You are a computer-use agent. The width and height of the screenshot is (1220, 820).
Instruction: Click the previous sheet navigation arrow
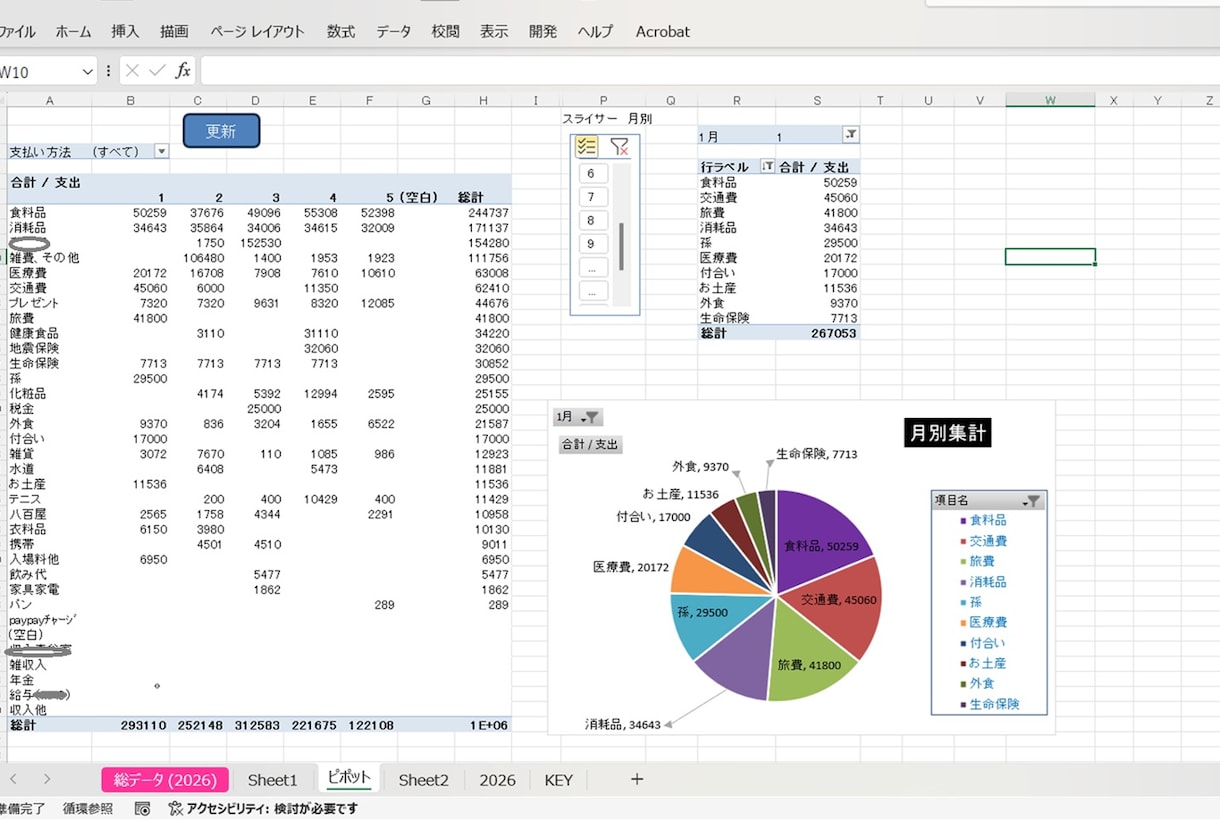pos(14,779)
